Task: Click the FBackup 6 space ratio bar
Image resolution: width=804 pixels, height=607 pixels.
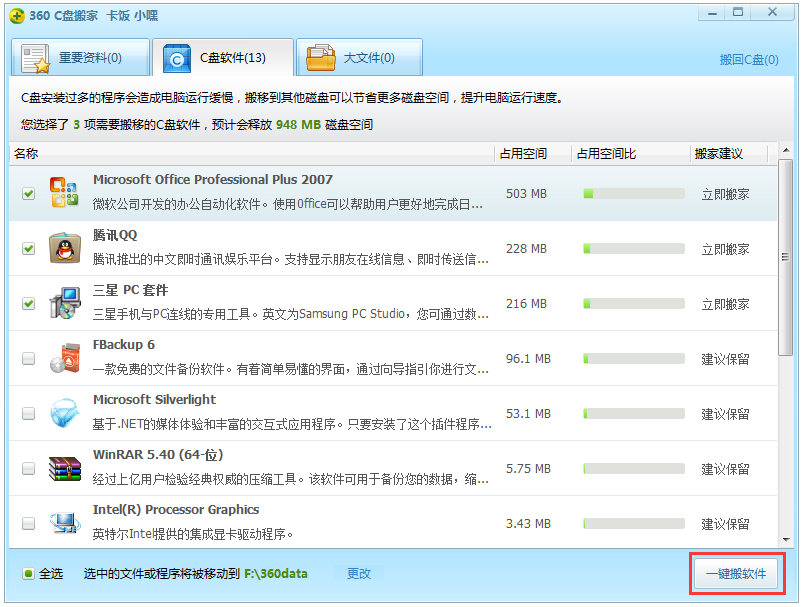Action: point(634,358)
